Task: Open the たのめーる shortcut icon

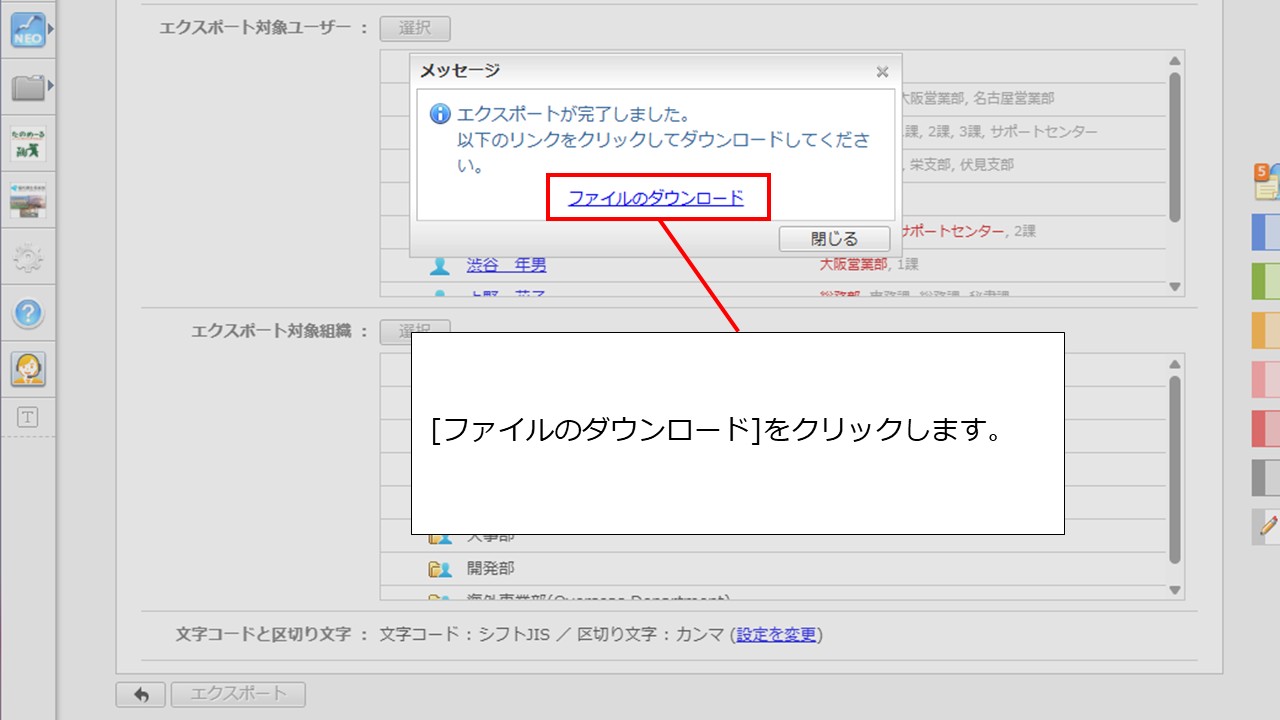Action: coord(28,145)
